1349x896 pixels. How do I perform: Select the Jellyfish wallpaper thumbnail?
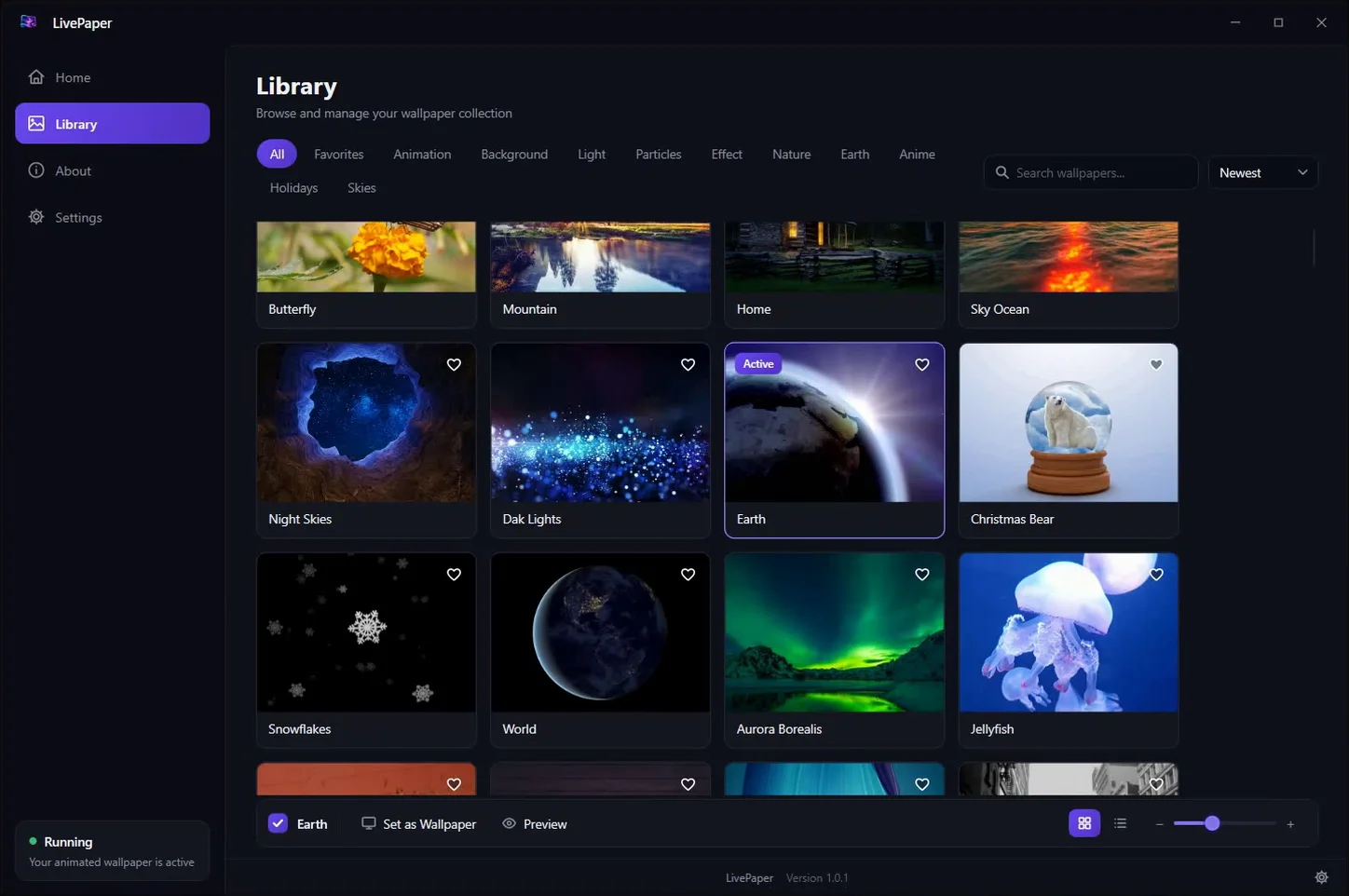[1069, 632]
